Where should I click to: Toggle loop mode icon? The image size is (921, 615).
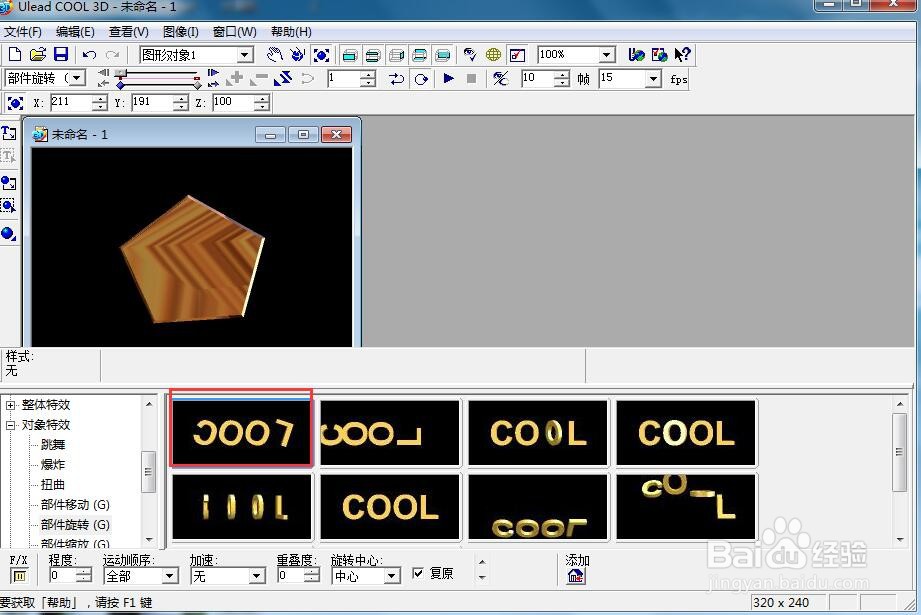click(x=421, y=79)
